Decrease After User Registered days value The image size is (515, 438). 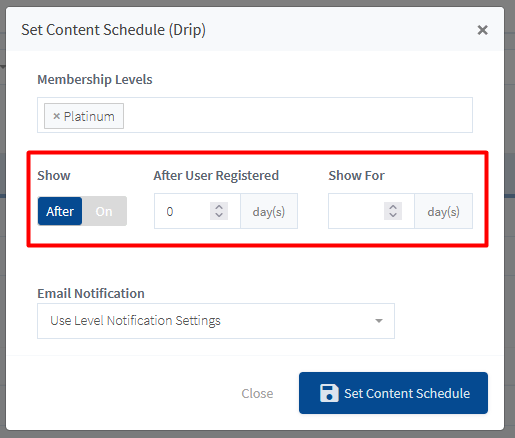pos(219,215)
